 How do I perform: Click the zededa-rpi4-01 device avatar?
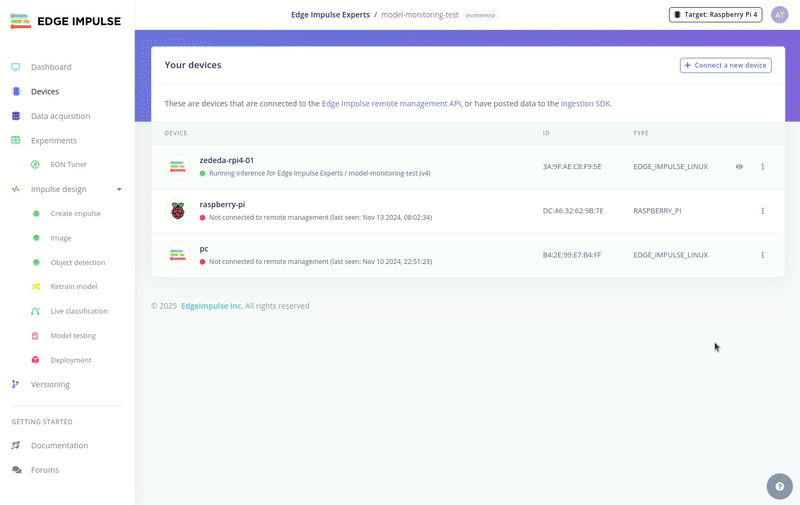pos(178,167)
